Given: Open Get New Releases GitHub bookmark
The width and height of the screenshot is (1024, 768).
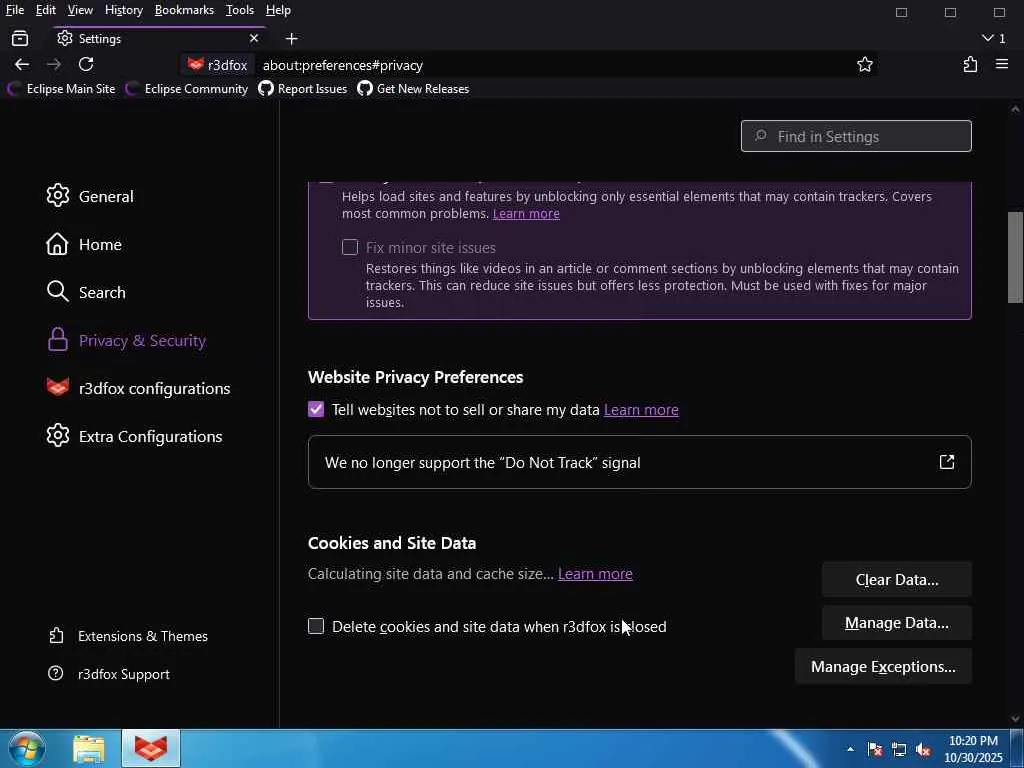Looking at the screenshot, I should coord(413,89).
